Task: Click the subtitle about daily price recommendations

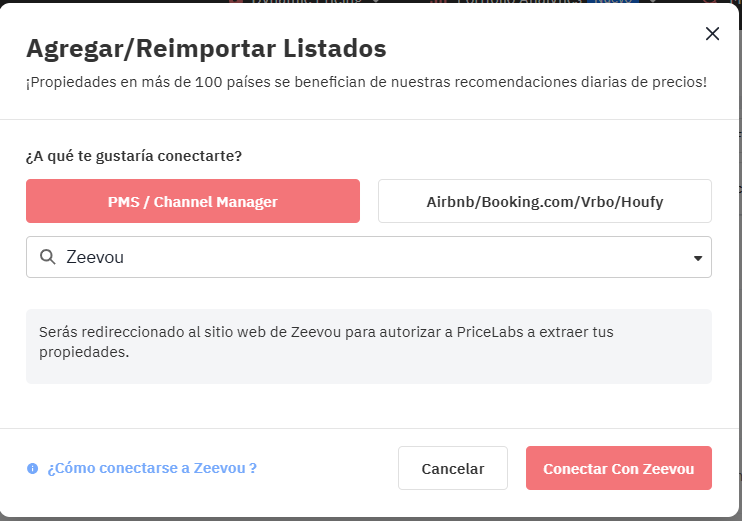Action: click(x=366, y=82)
